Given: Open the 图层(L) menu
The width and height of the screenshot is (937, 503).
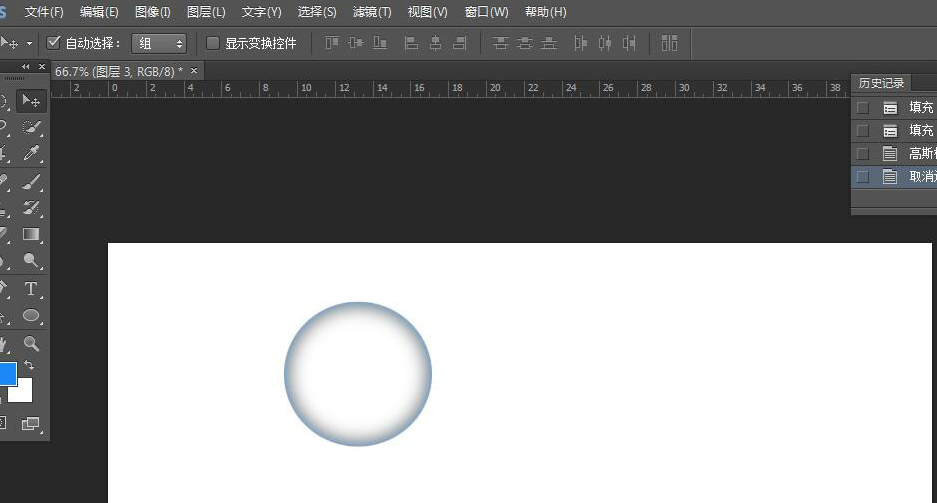Looking at the screenshot, I should coord(206,12).
